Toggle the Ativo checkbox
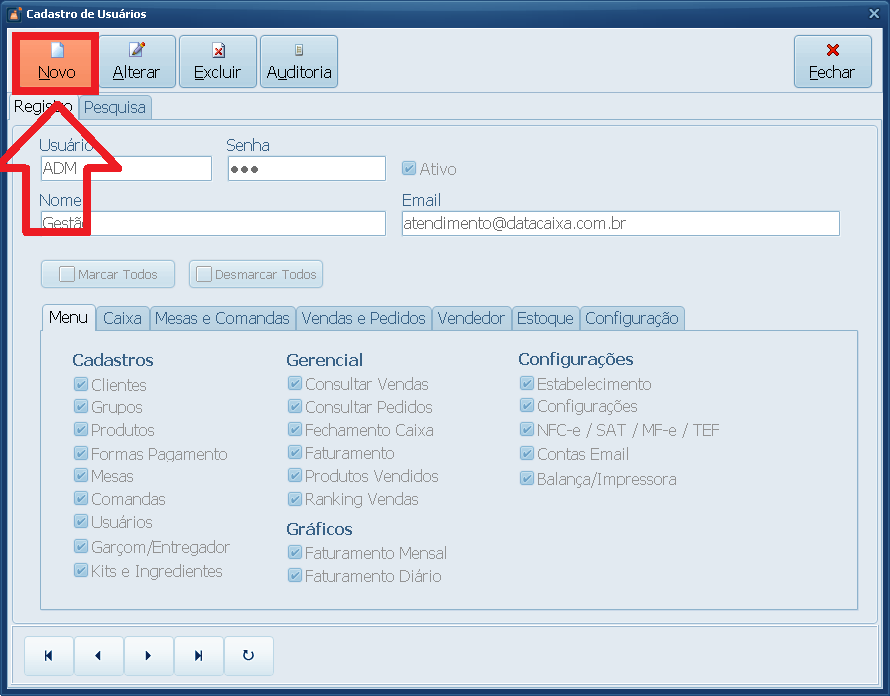The height and width of the screenshot is (696, 890). [x=409, y=169]
